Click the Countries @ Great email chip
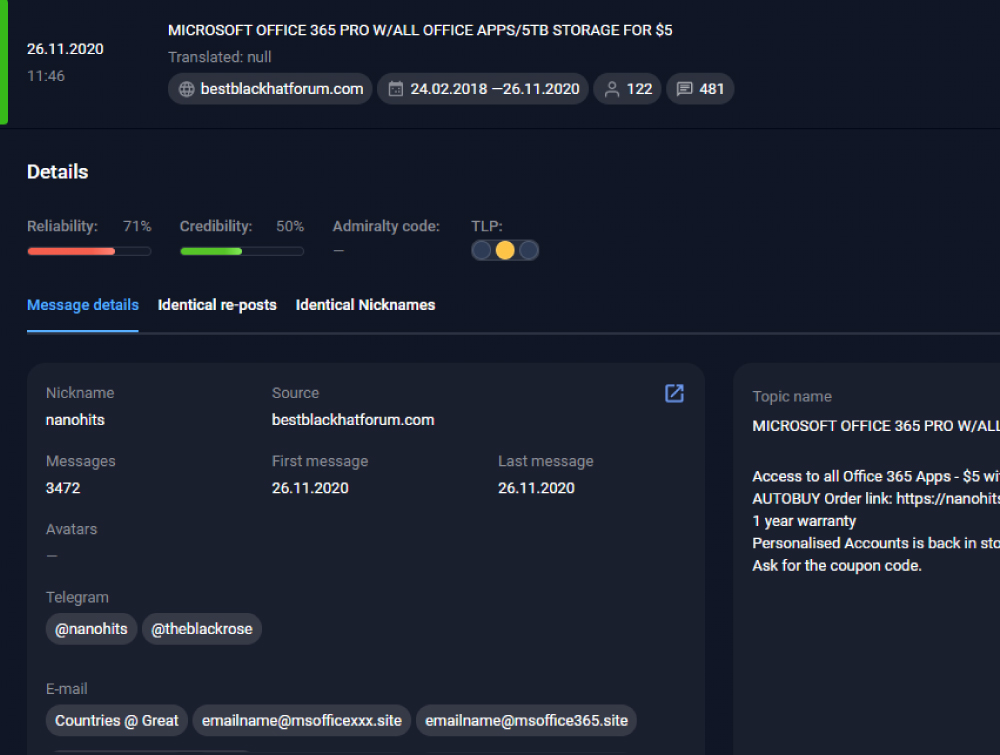Screen dimensions: 1000x755 117,721
